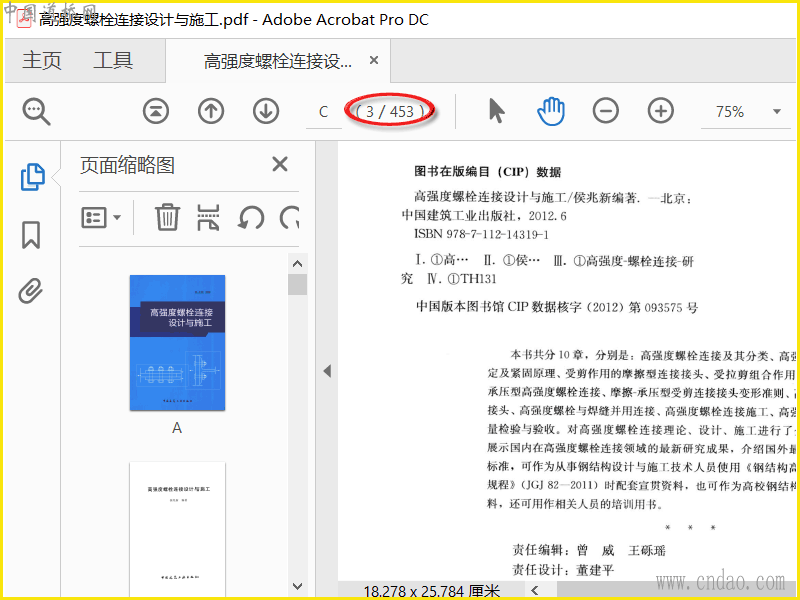Select the white title page thumbnail
The height and width of the screenshot is (600, 800).
[x=177, y=529]
